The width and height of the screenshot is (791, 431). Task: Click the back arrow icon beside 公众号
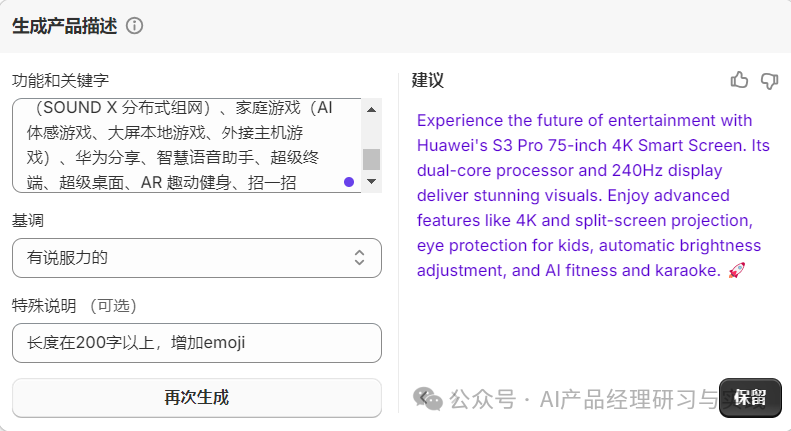click(428, 398)
